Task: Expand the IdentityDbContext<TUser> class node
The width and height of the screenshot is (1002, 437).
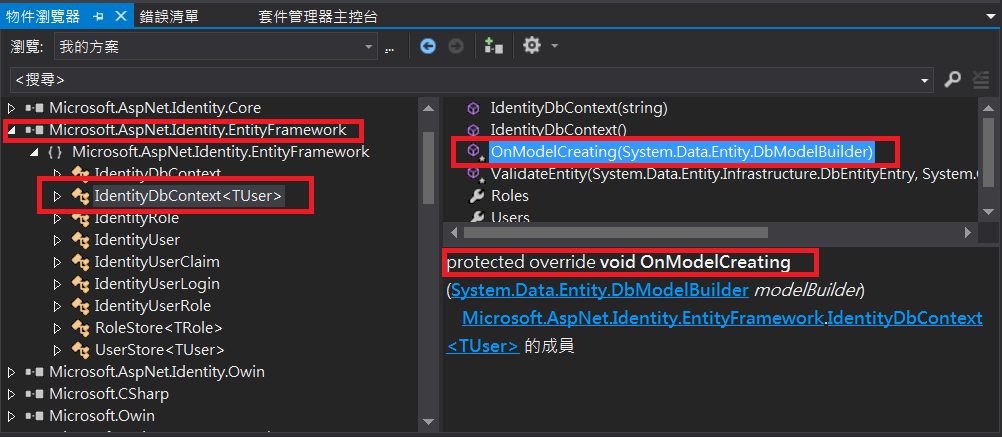Action: (x=57, y=196)
